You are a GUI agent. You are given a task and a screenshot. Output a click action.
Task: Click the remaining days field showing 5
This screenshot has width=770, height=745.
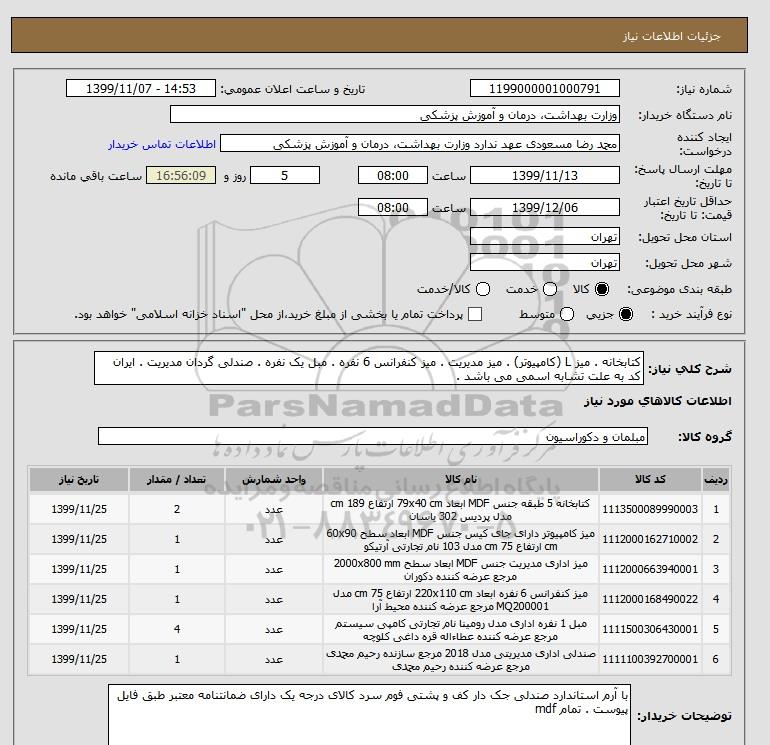[285, 175]
